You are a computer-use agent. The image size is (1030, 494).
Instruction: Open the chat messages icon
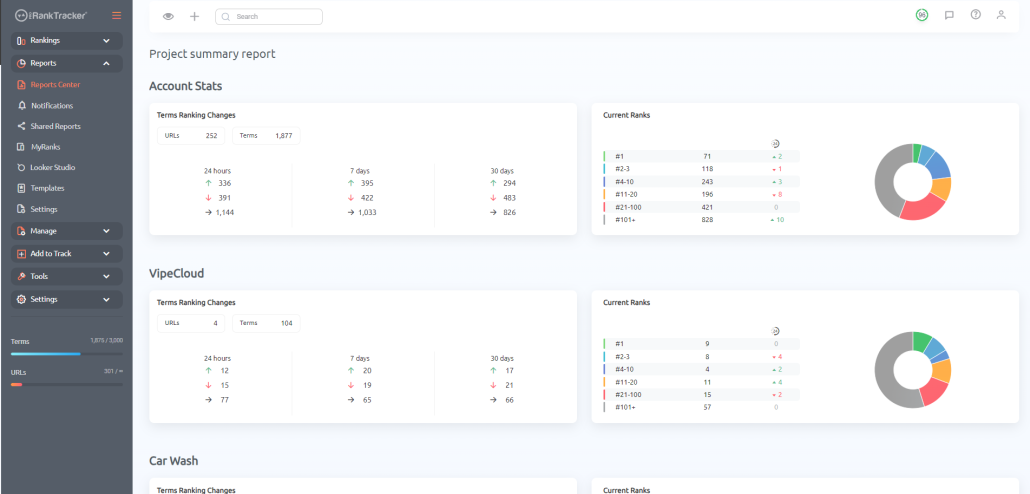pyautogui.click(x=949, y=15)
